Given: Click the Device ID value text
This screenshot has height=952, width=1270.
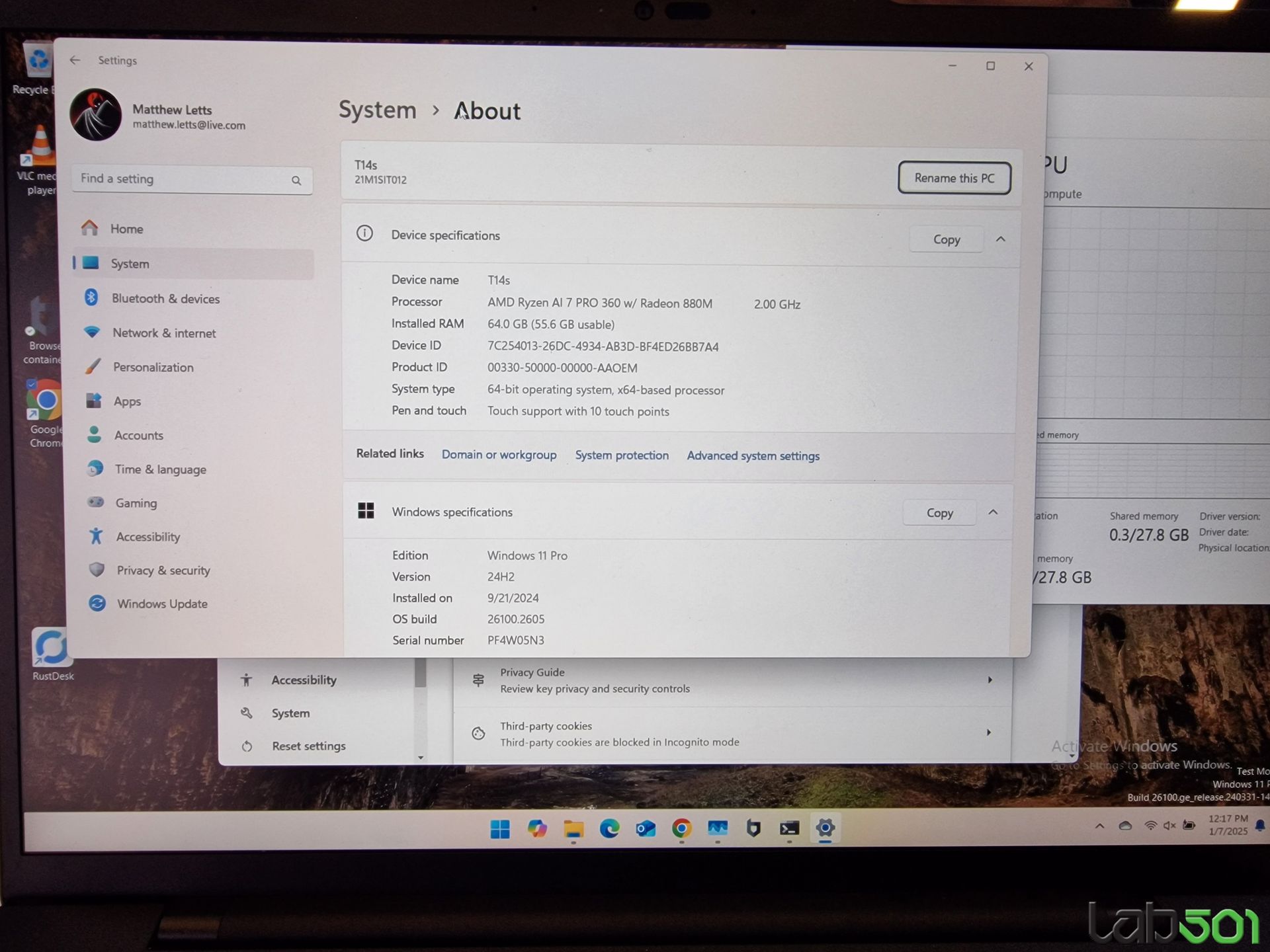Looking at the screenshot, I should [x=603, y=346].
